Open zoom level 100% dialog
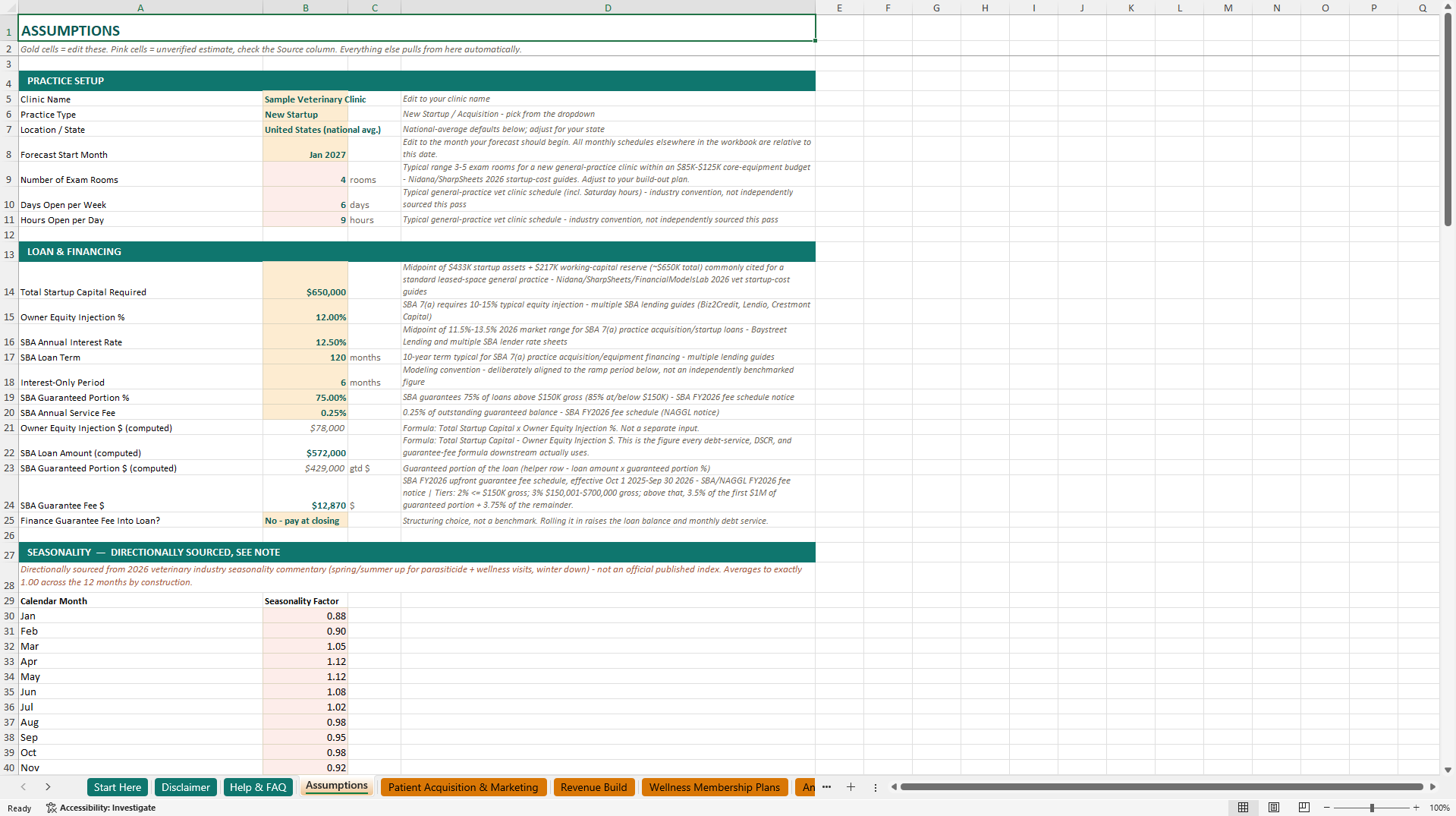Screen dimensions: 1456x816 [x=1439, y=808]
